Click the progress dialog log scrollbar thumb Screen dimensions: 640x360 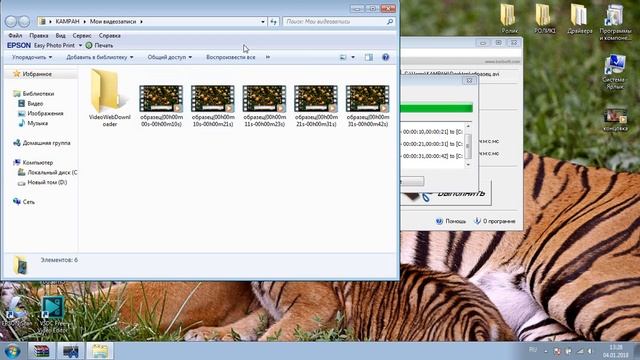(468, 146)
